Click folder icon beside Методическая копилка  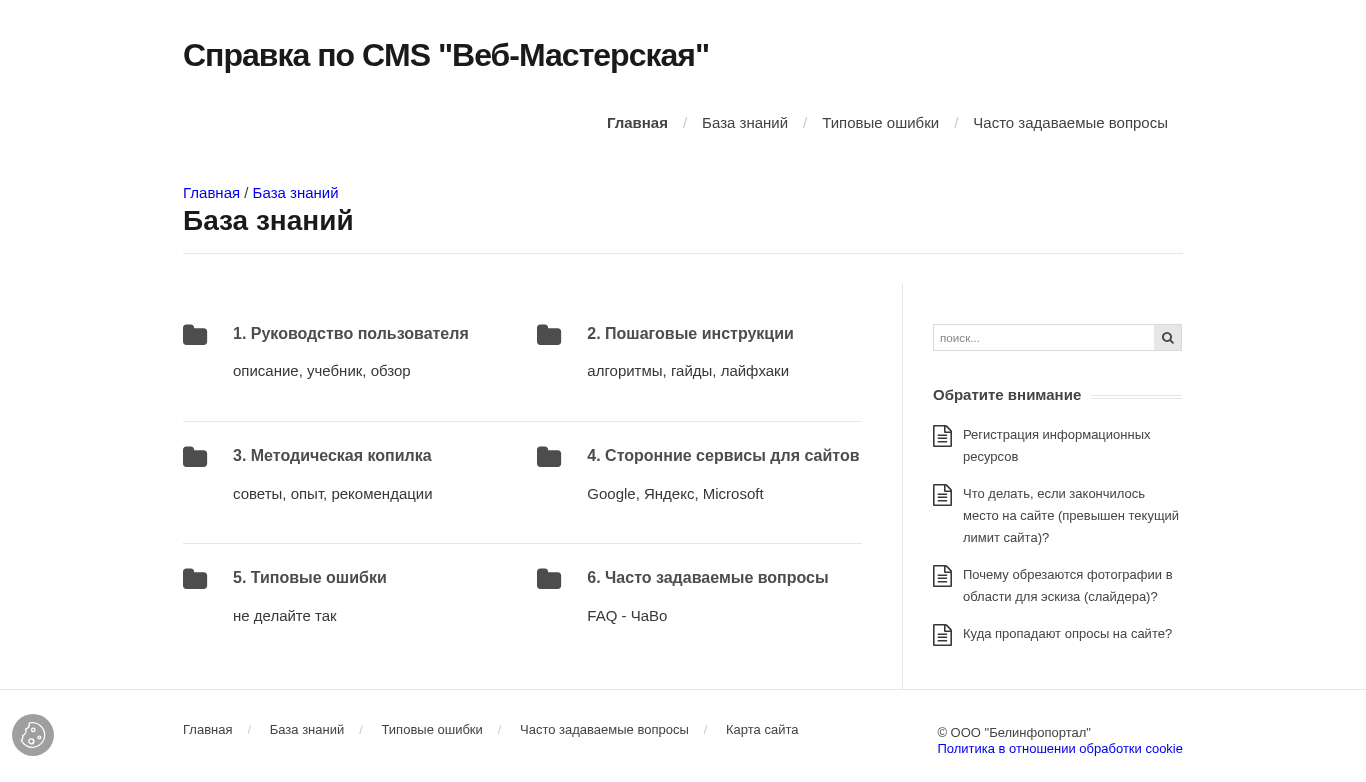[x=195, y=457]
